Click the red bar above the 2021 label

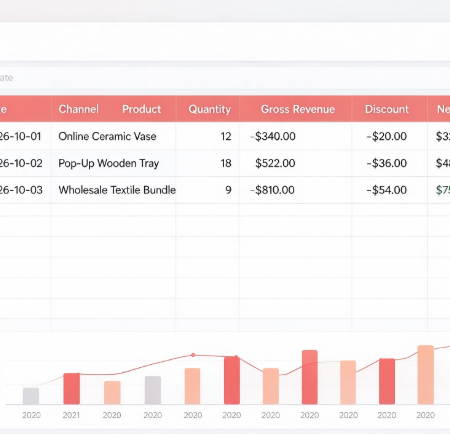[71, 389]
